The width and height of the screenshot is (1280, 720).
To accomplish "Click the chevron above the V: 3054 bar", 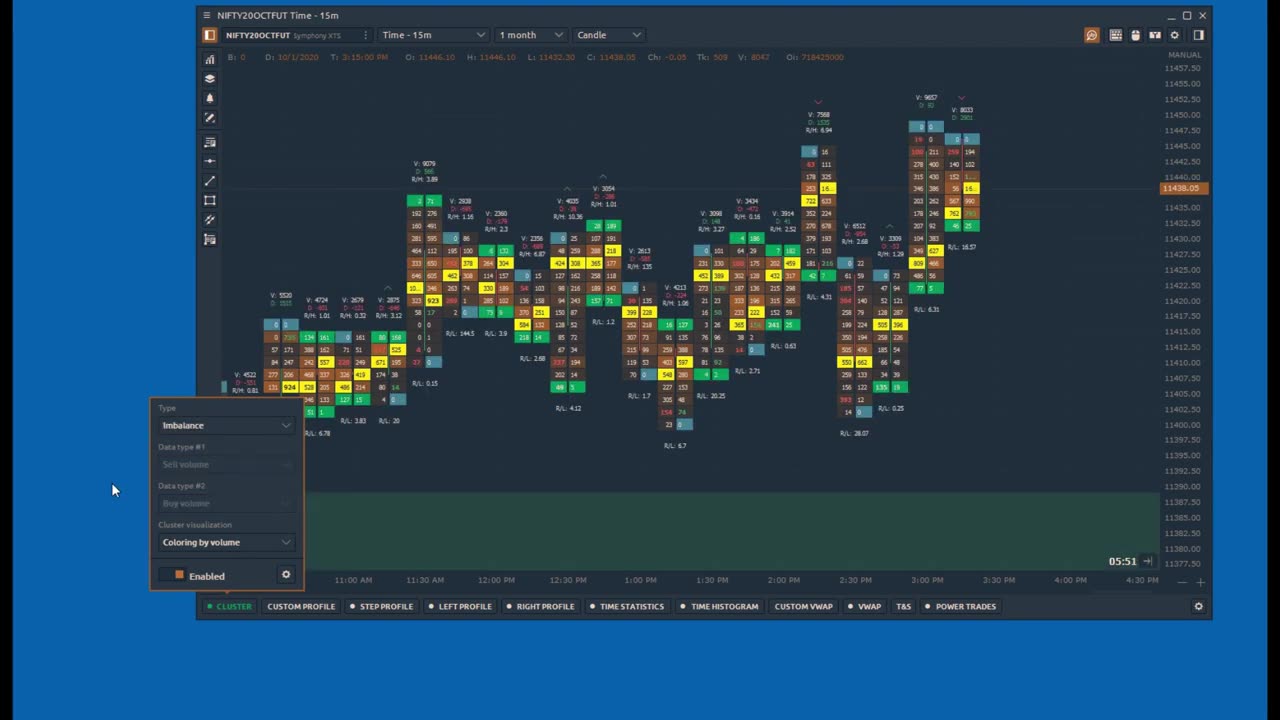I will [x=603, y=177].
